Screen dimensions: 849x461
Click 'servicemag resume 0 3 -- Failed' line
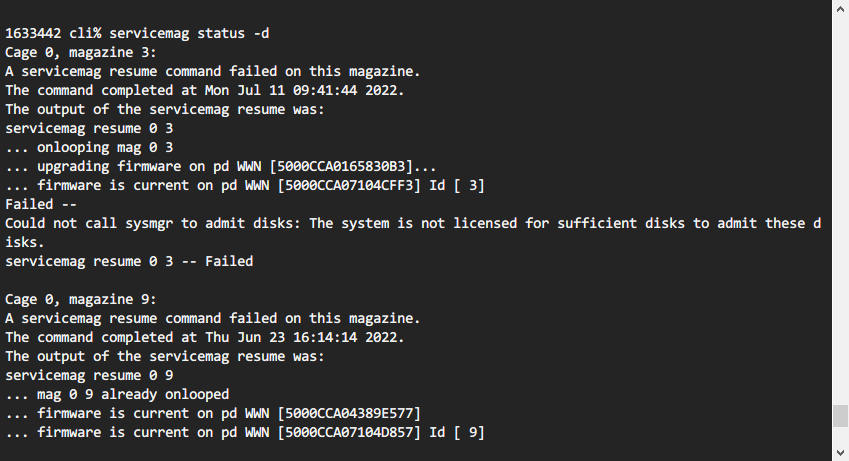coord(129,261)
